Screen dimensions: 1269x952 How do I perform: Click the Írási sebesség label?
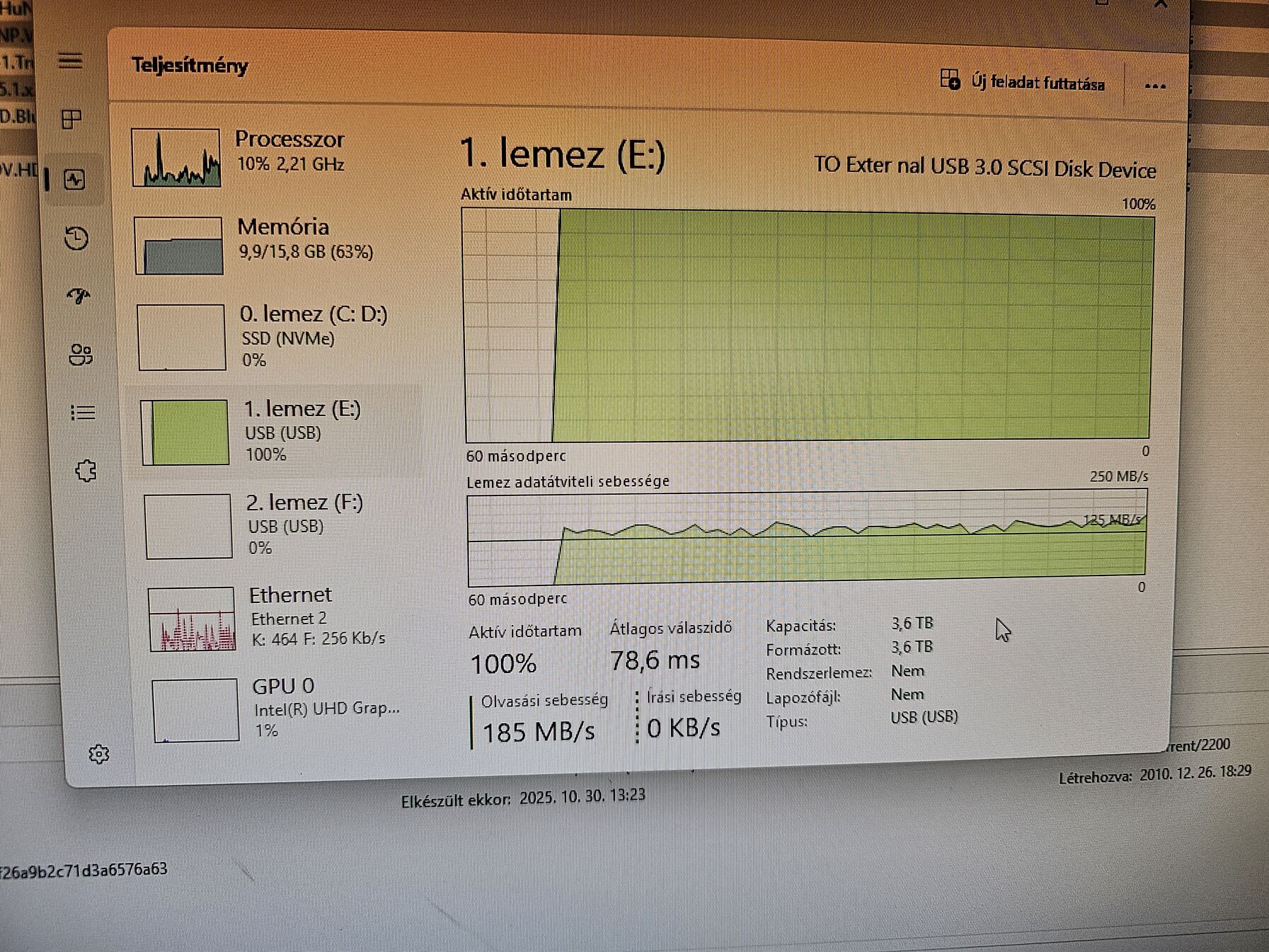[694, 696]
